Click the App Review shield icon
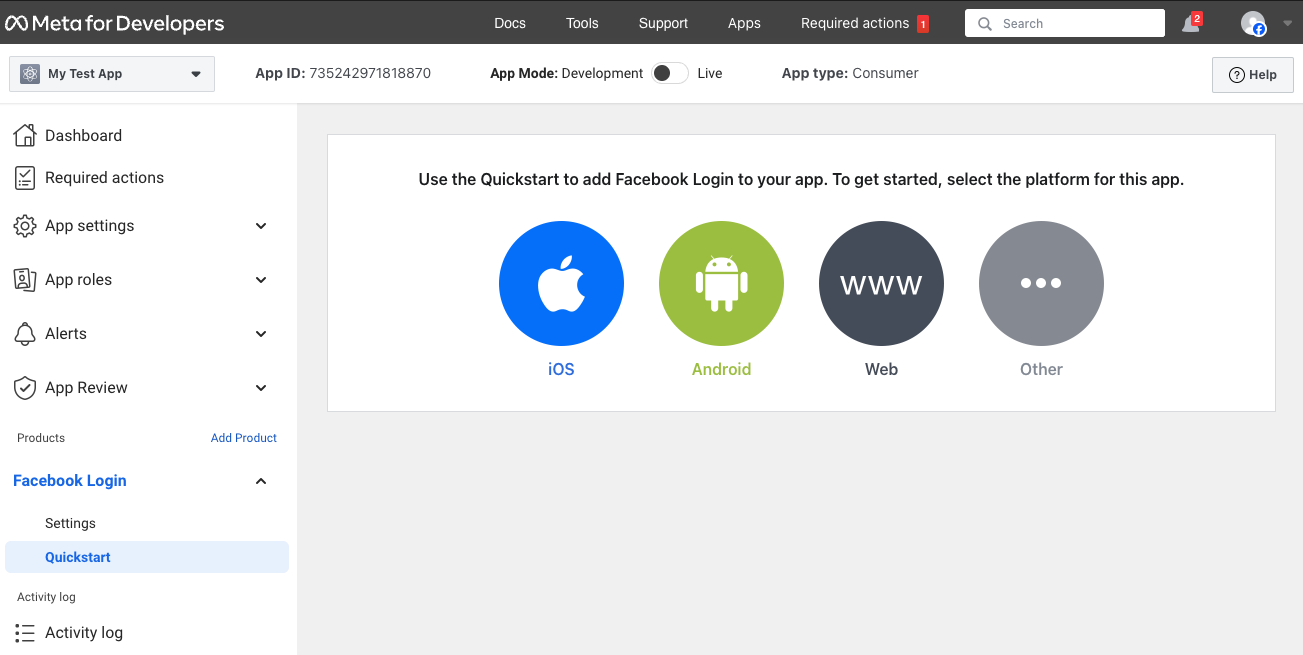 point(25,388)
